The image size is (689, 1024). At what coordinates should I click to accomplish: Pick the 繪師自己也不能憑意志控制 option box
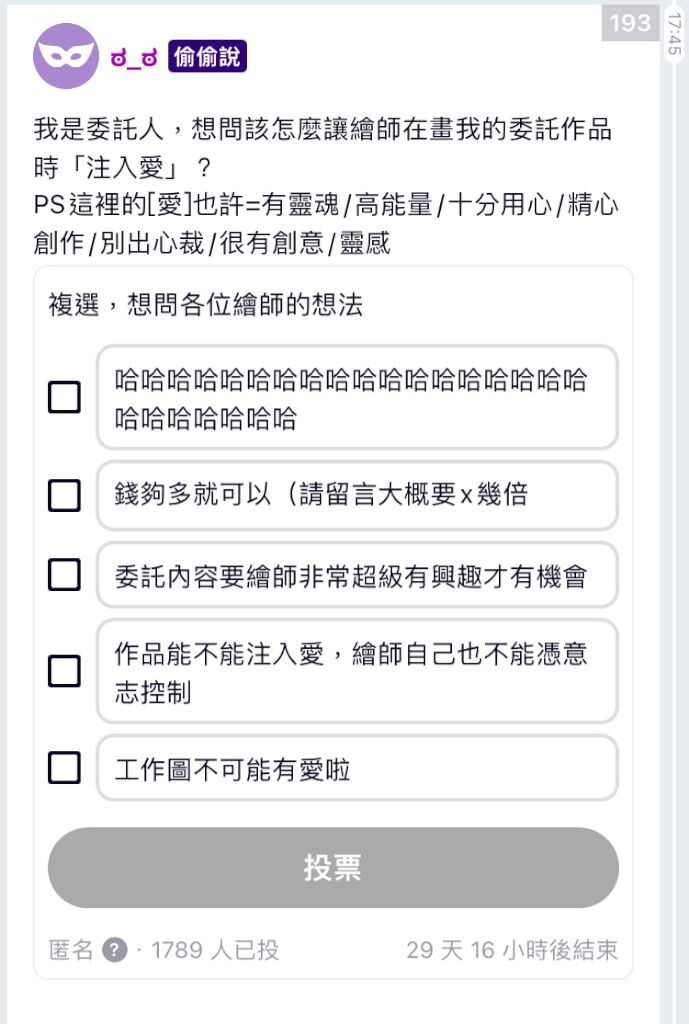tap(357, 671)
